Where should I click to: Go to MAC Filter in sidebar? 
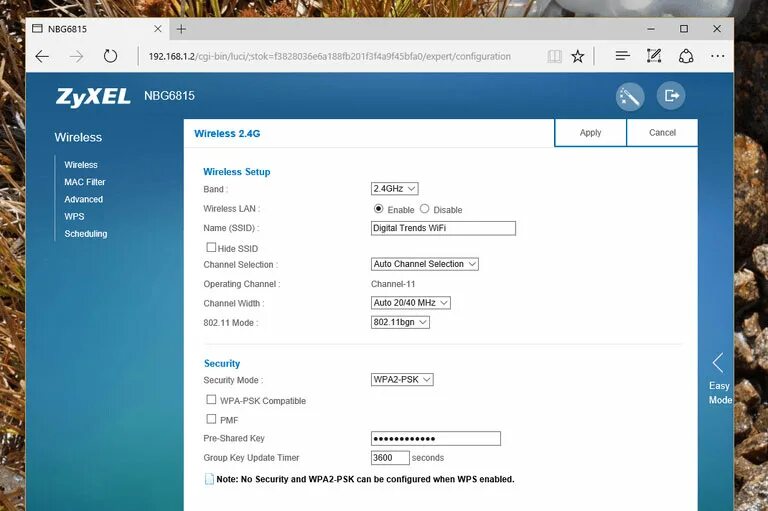[x=85, y=182]
